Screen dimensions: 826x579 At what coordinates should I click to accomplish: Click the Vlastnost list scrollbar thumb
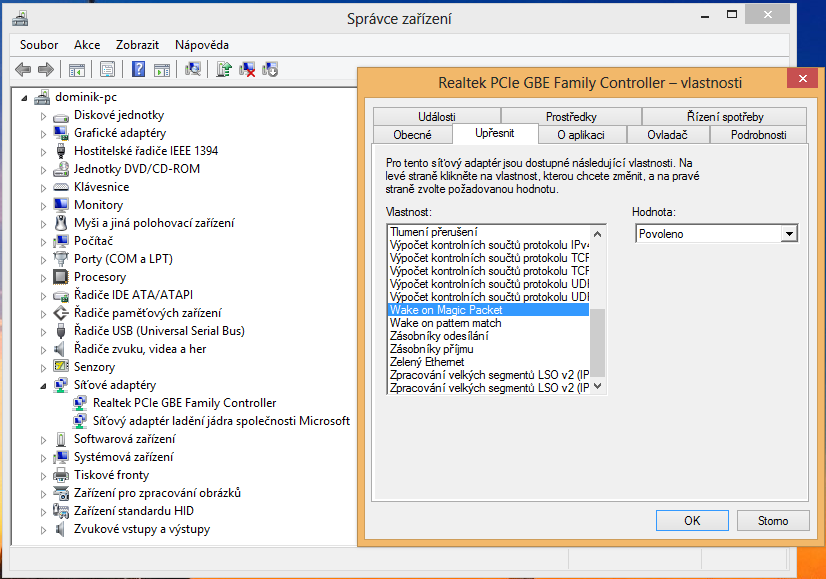click(597, 343)
